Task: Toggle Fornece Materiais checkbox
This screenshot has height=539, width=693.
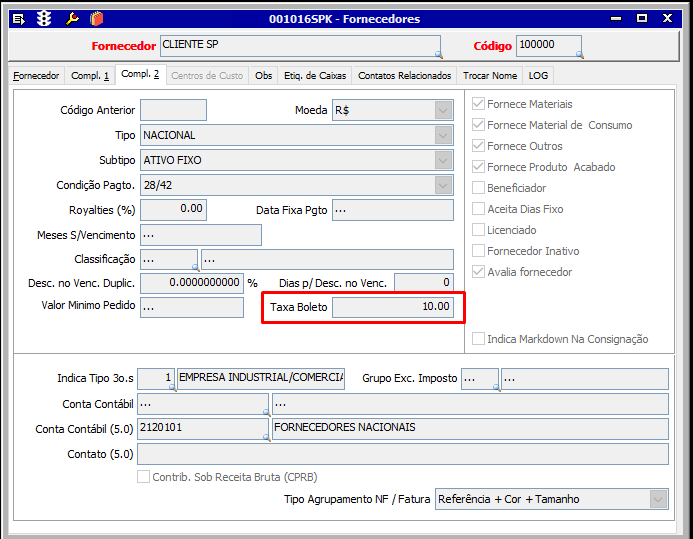Action: tap(478, 104)
